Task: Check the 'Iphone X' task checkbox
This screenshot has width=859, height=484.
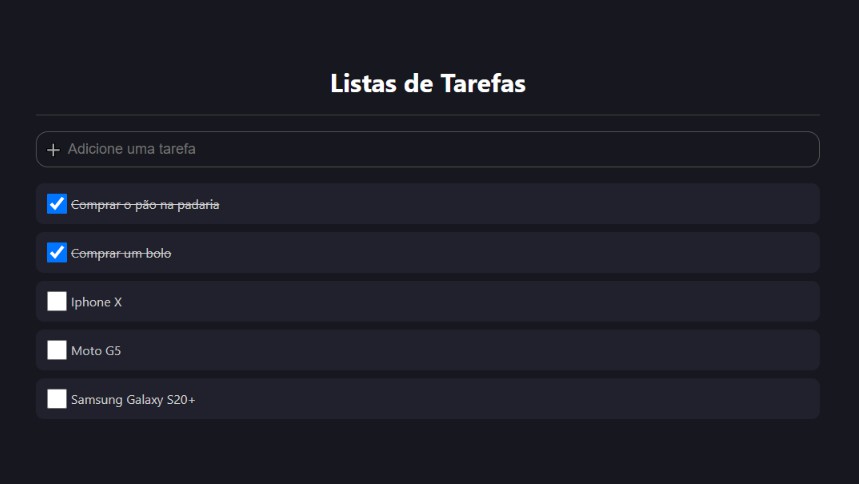Action: (57, 301)
